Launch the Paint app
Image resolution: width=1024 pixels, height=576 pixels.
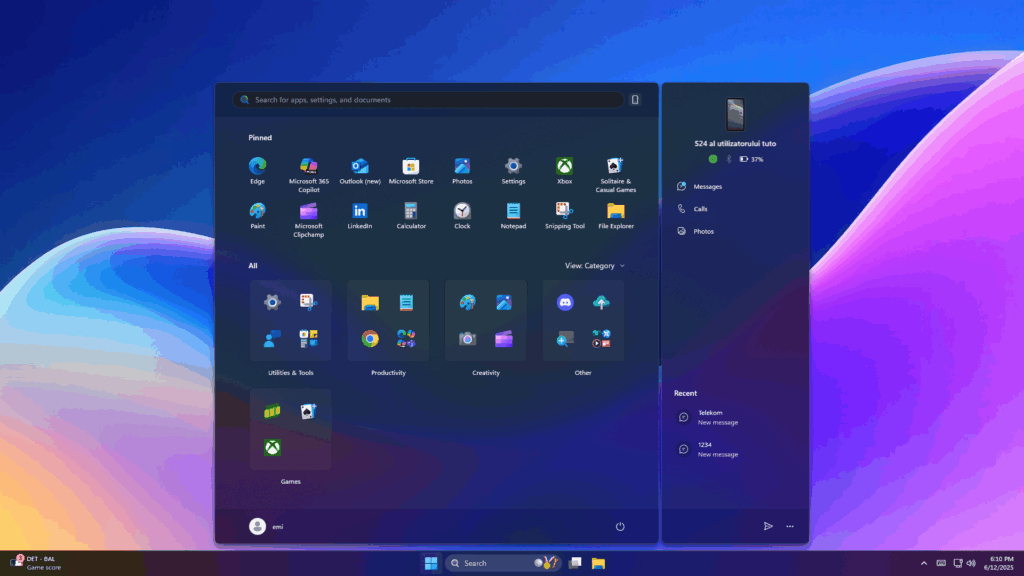[257, 216]
